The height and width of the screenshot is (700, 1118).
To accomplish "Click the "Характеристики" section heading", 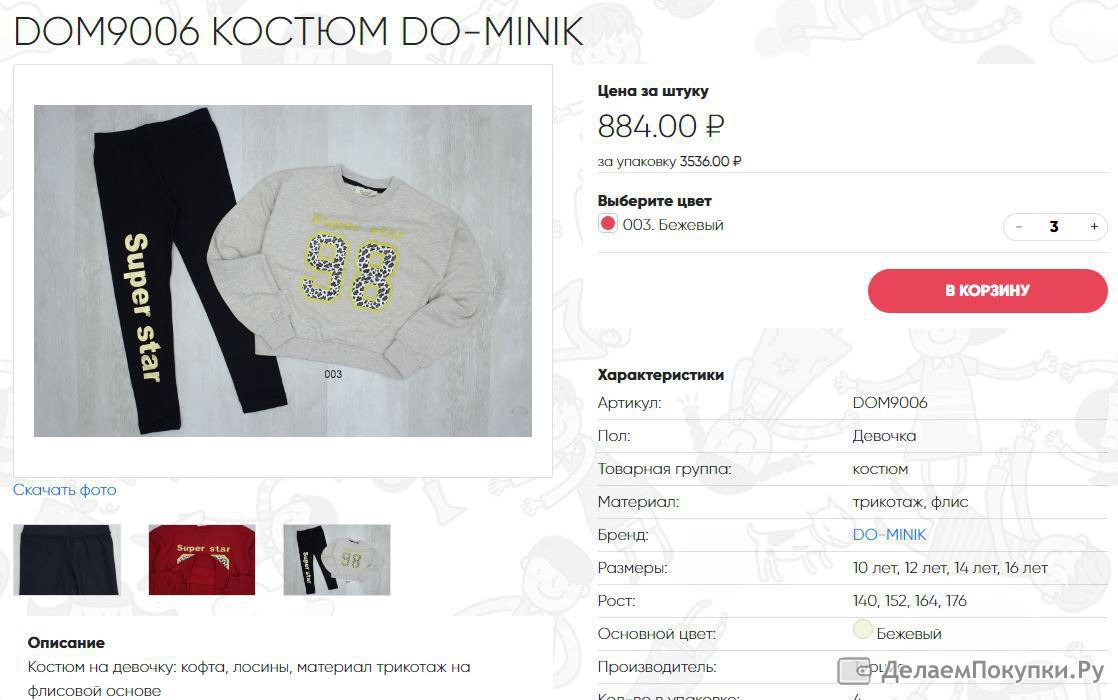I will tap(660, 375).
